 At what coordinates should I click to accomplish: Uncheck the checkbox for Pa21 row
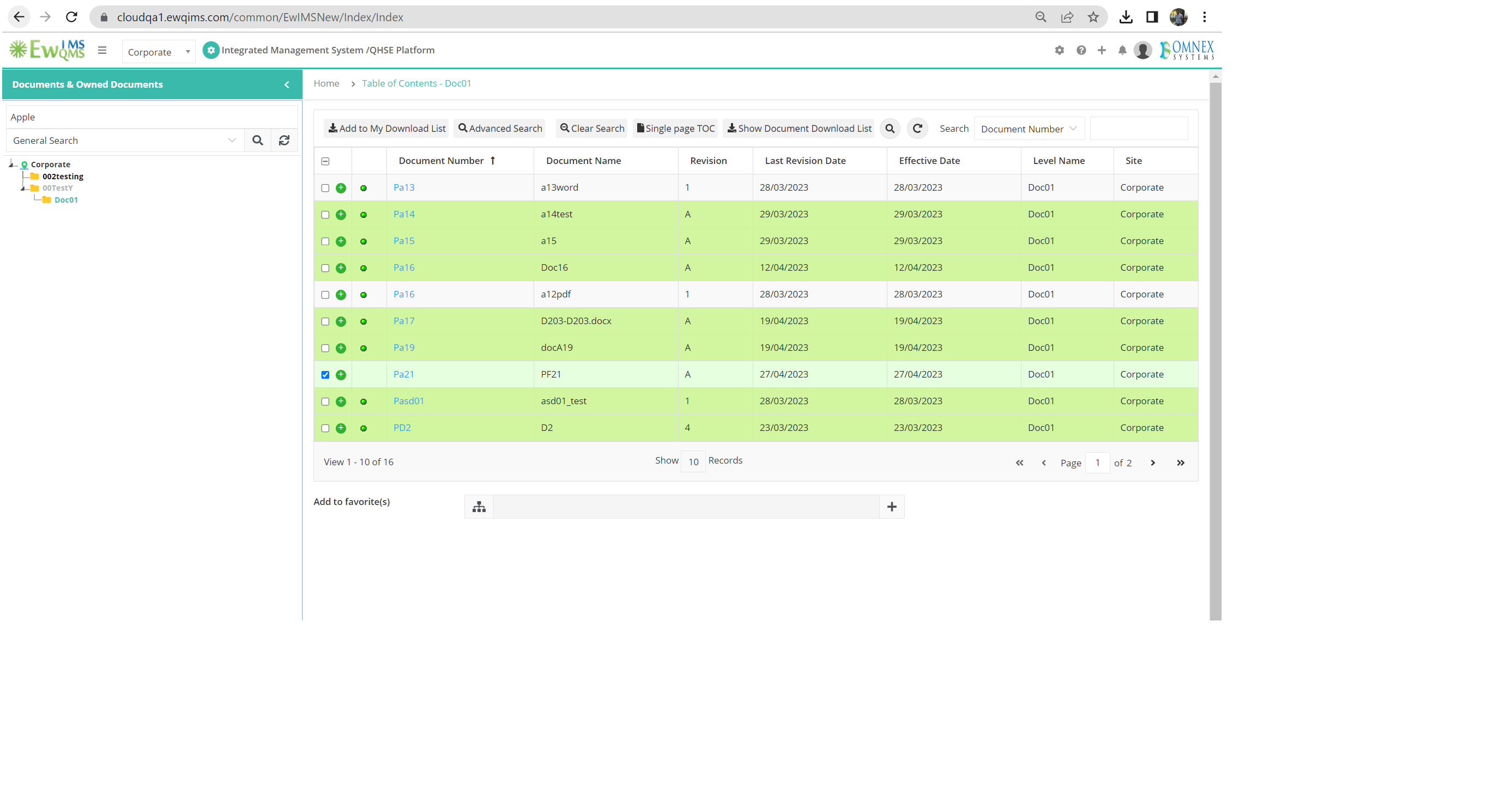(x=325, y=375)
